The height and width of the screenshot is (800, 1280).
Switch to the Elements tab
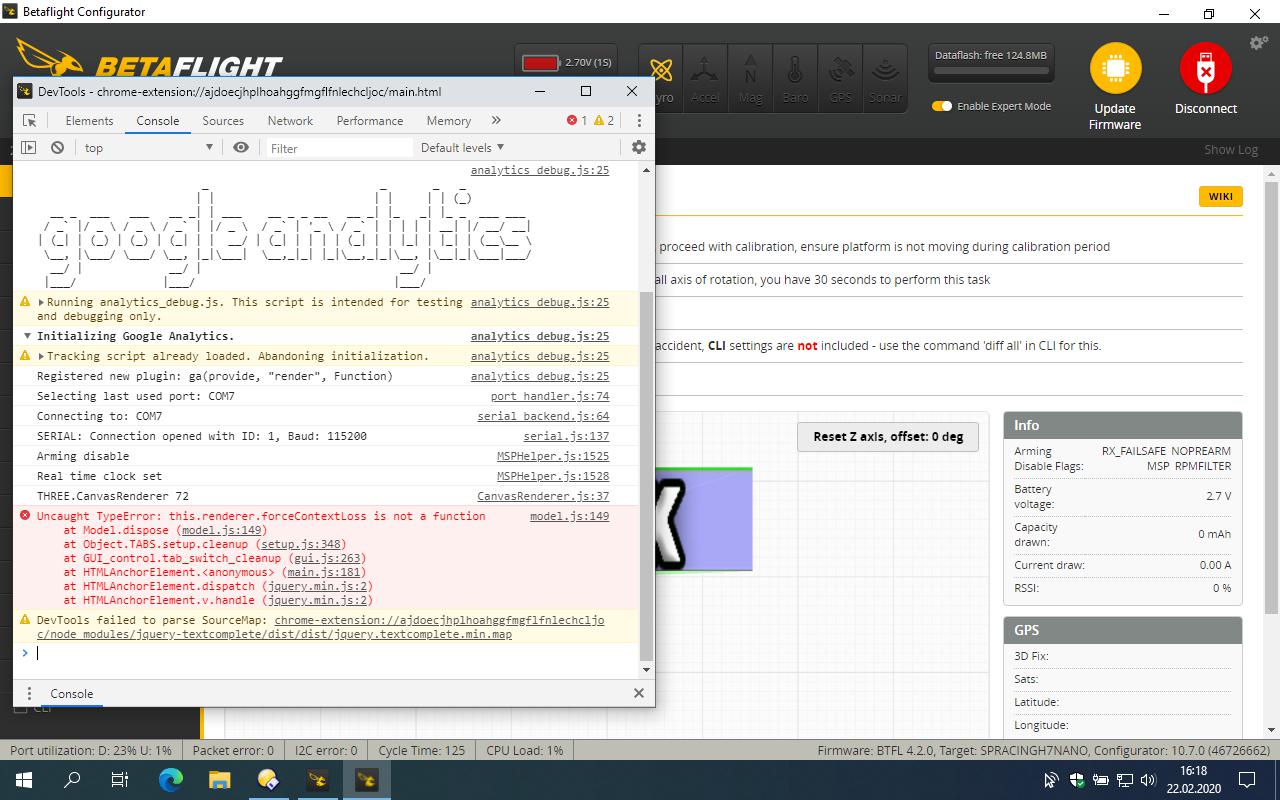coord(89,120)
